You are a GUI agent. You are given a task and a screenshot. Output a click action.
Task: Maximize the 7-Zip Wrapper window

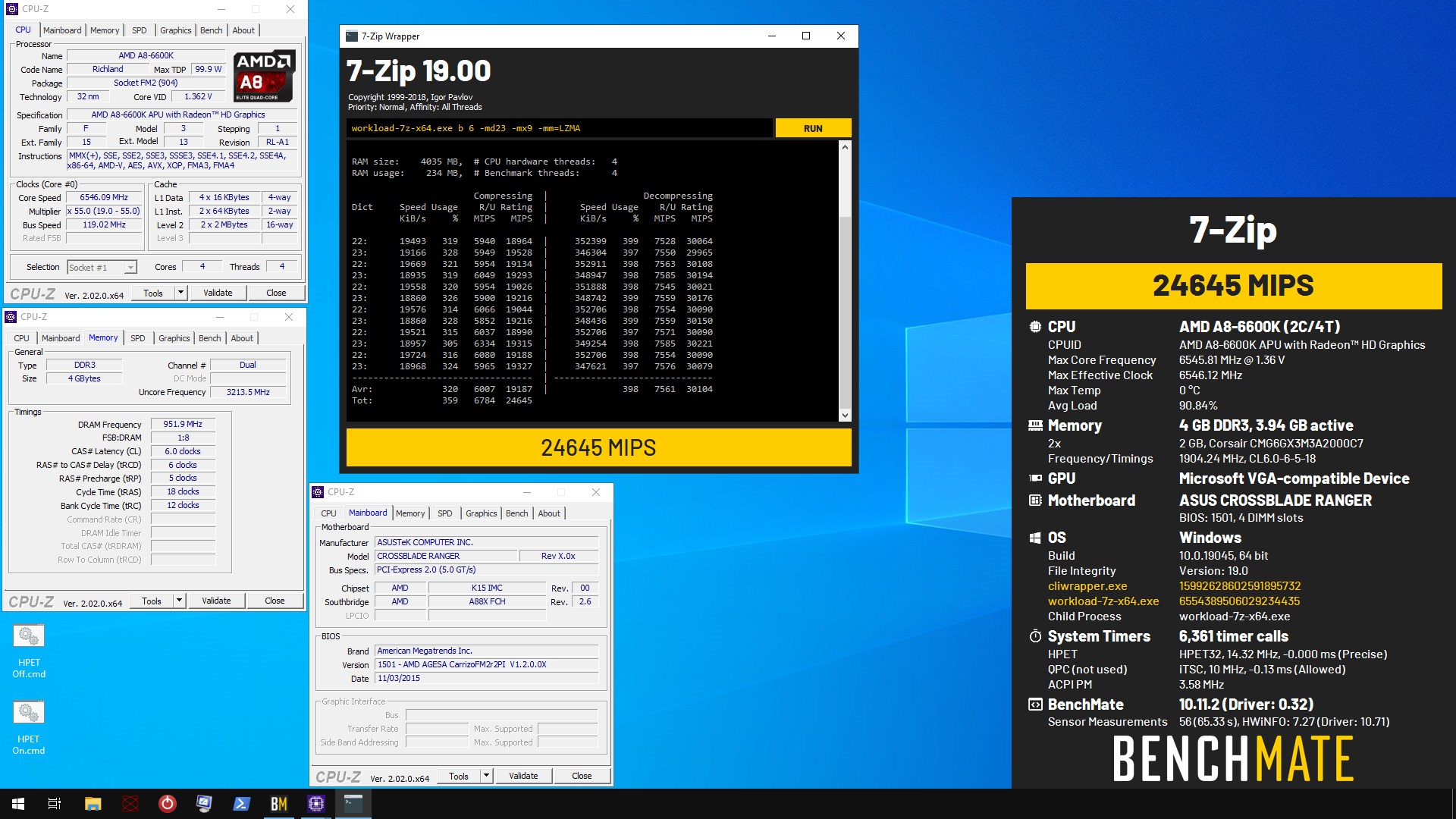806,36
